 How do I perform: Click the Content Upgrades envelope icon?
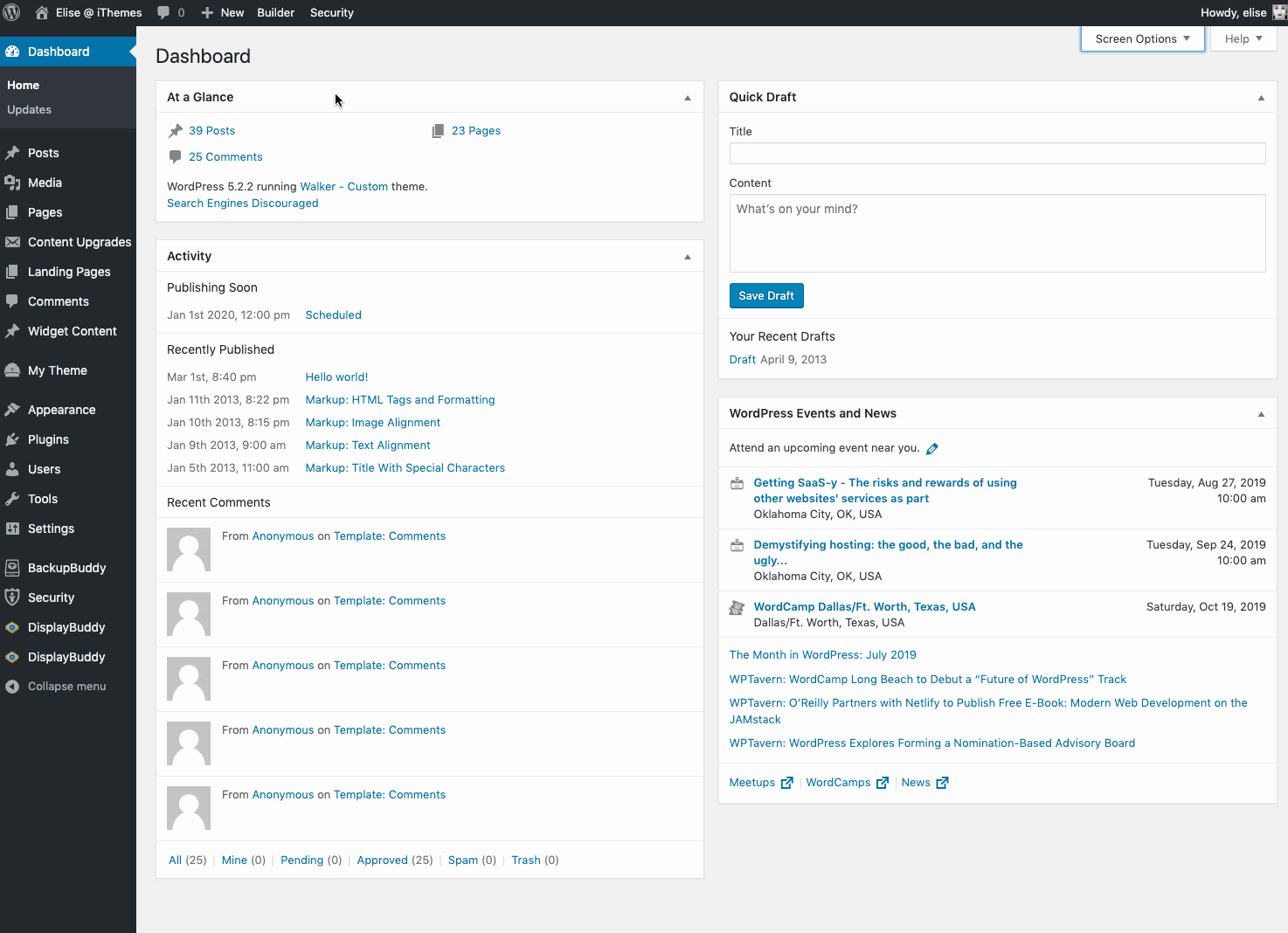coord(12,242)
